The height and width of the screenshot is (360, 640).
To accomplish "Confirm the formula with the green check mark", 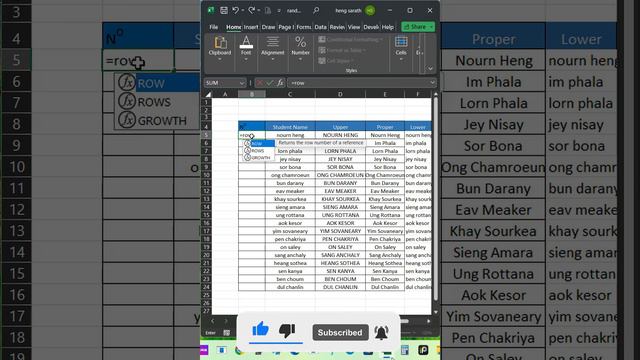I will pyautogui.click(x=269, y=83).
